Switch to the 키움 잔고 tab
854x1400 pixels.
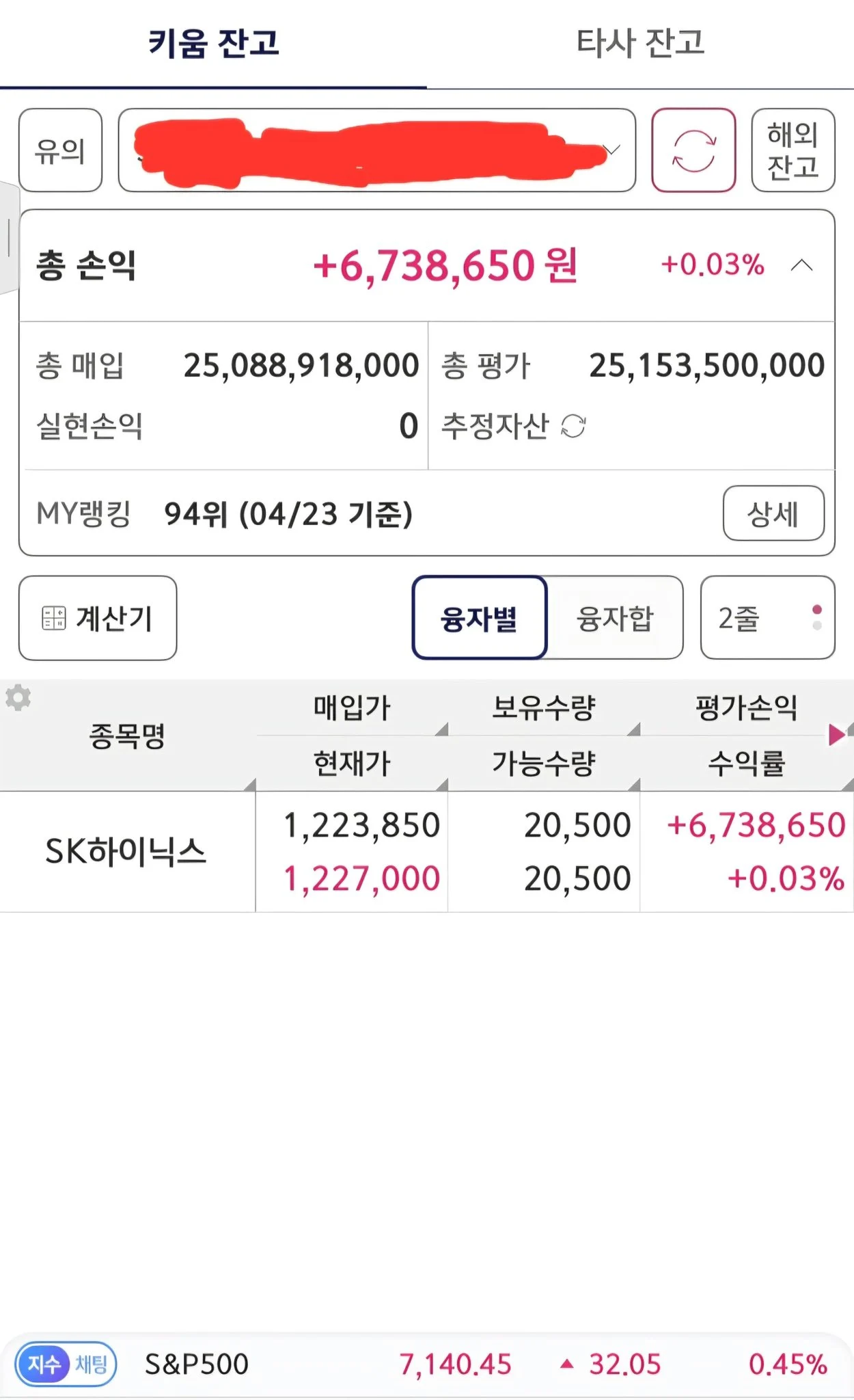(213, 44)
